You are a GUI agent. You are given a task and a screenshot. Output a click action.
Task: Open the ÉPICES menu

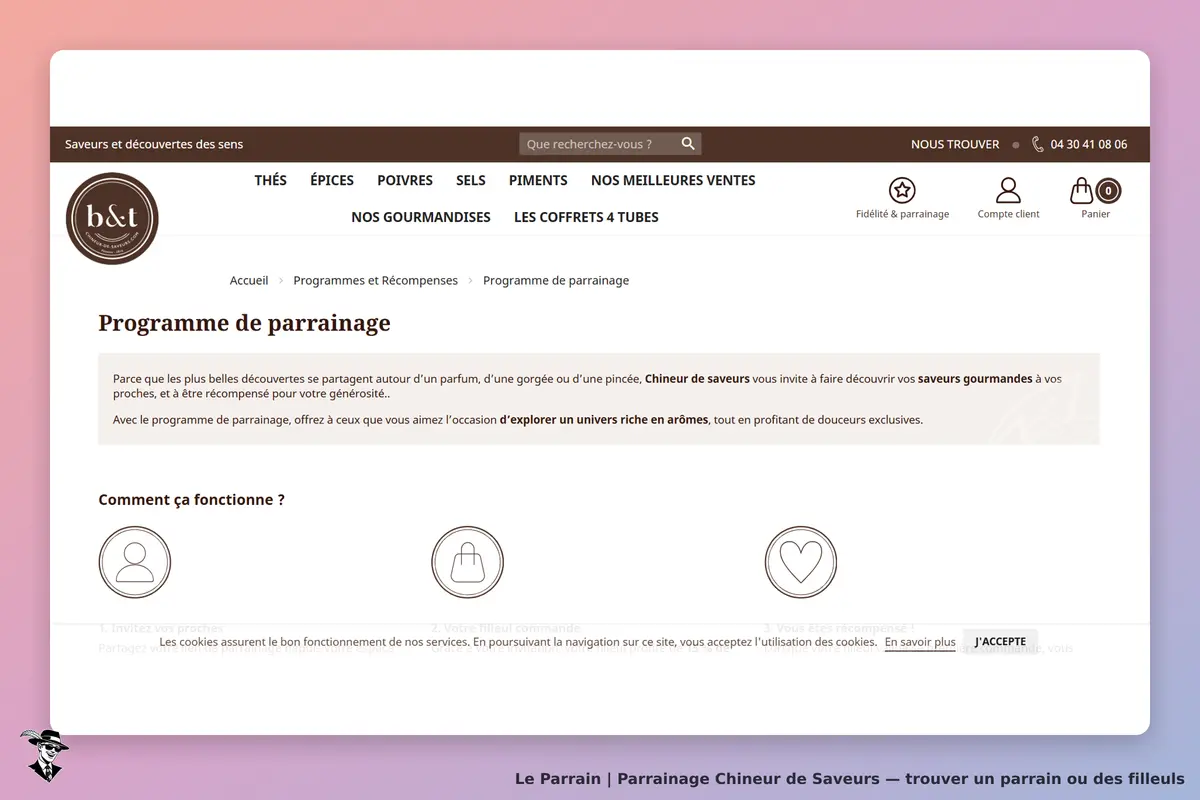(x=332, y=181)
